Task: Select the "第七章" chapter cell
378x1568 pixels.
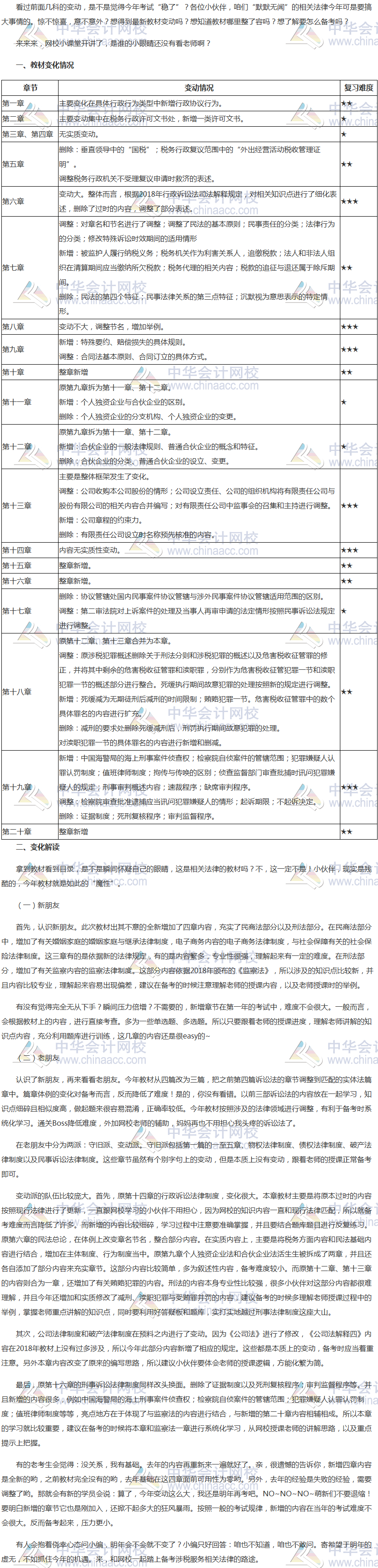Action: (x=29, y=268)
